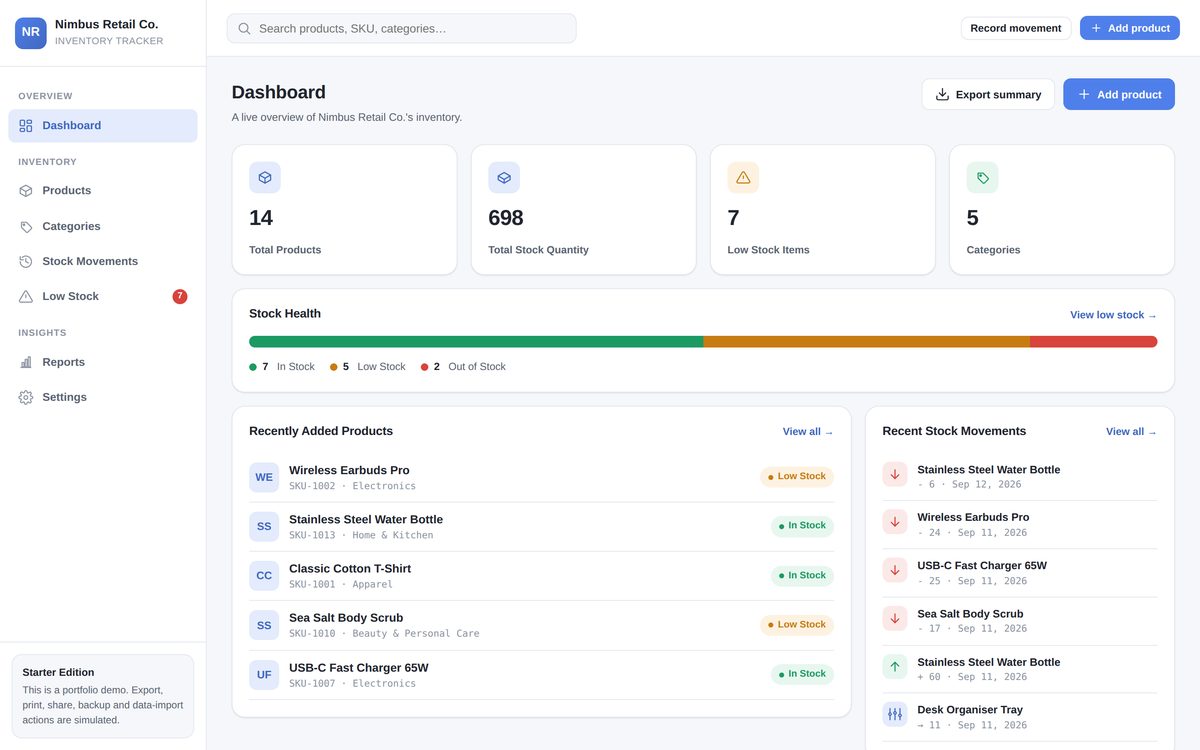The height and width of the screenshot is (750, 1200).
Task: Open the Dashboard navigation item
Action: tap(103, 126)
